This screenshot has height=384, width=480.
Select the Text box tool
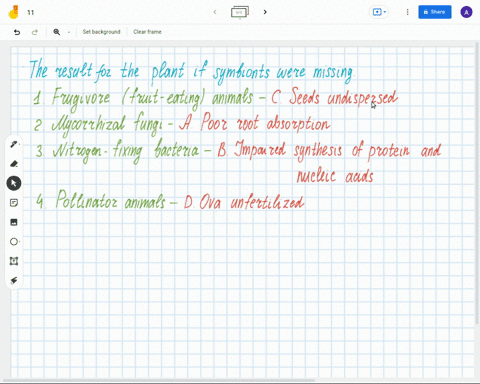click(14, 261)
